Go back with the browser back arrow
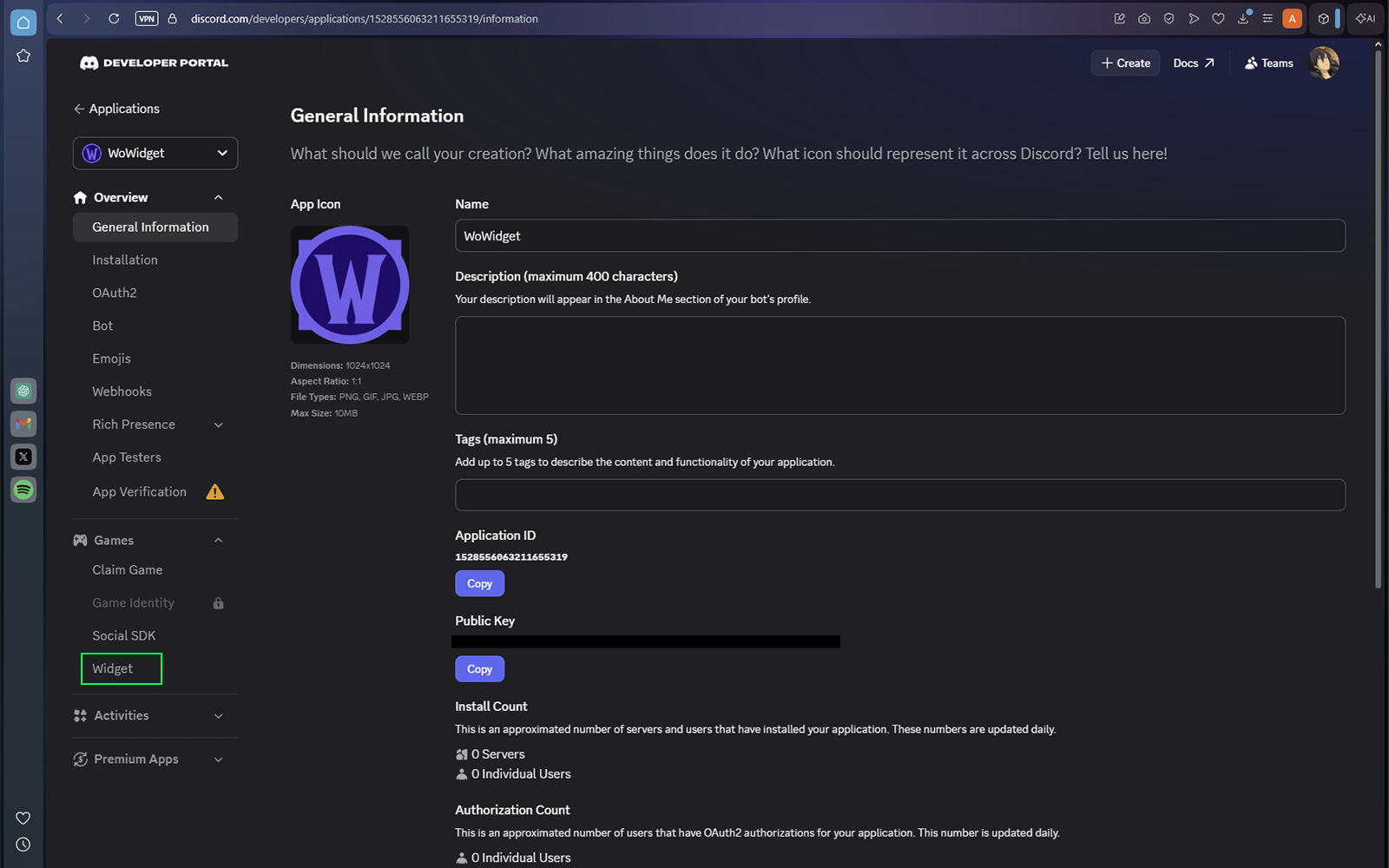The image size is (1389, 868). pos(60,18)
